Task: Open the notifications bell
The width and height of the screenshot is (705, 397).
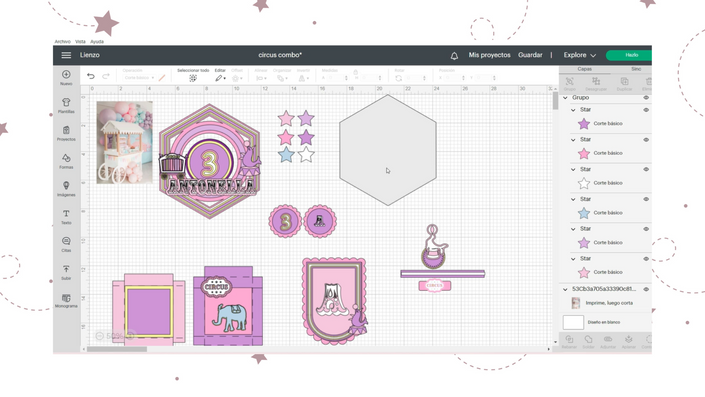Action: 454,56
